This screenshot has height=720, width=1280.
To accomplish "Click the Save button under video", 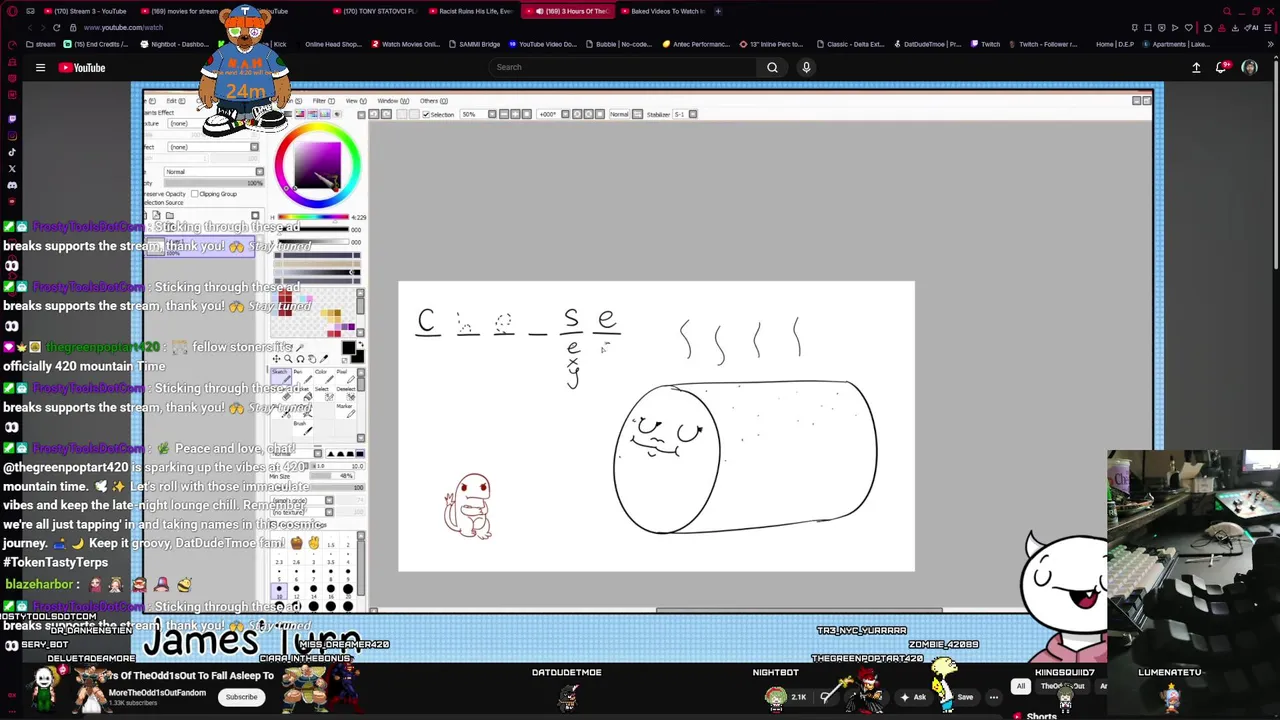I will click(x=964, y=697).
